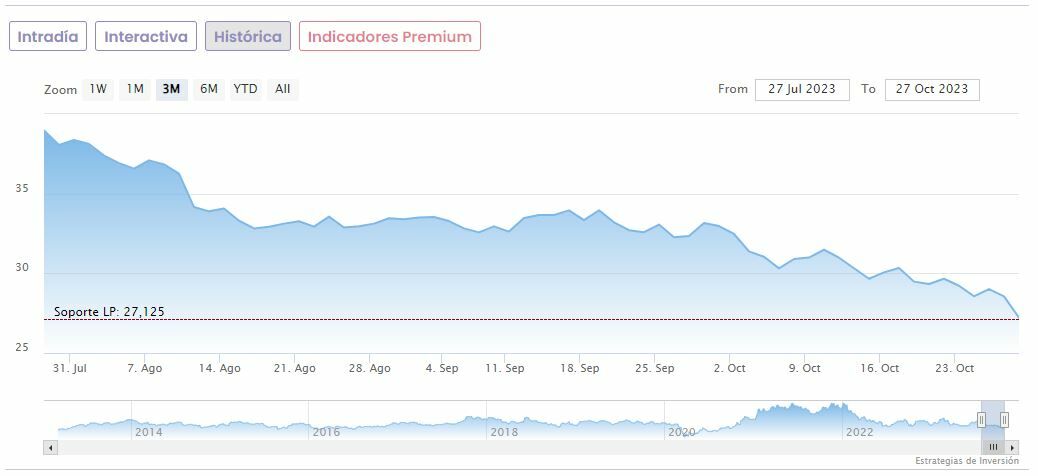This screenshot has height=476, width=1038.
Task: Select the Histórica tab
Action: (x=248, y=36)
